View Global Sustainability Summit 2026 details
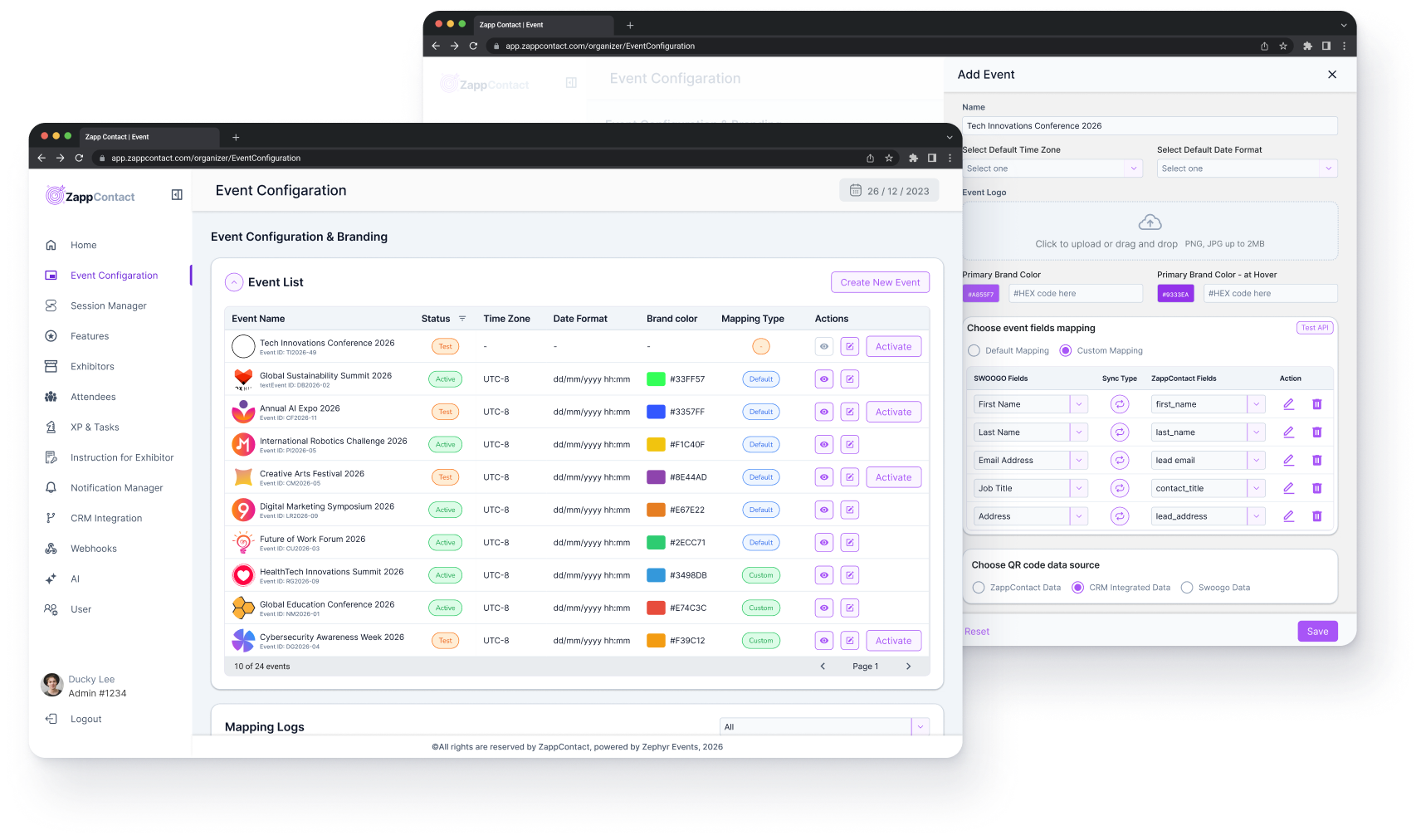 [823, 379]
